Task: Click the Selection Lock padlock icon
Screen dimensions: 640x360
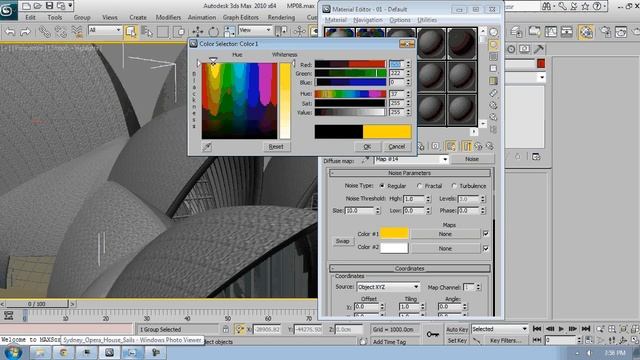Action: point(226,329)
